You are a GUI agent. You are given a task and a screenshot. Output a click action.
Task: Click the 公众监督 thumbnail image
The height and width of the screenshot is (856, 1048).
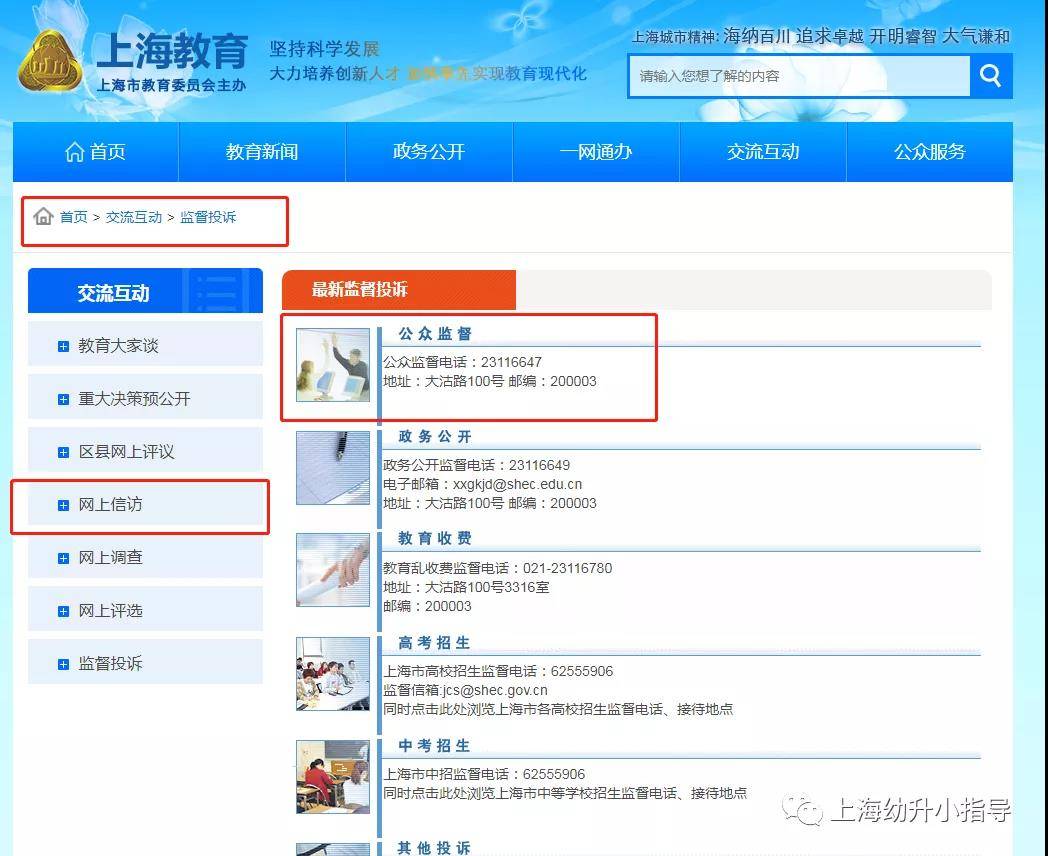point(333,365)
